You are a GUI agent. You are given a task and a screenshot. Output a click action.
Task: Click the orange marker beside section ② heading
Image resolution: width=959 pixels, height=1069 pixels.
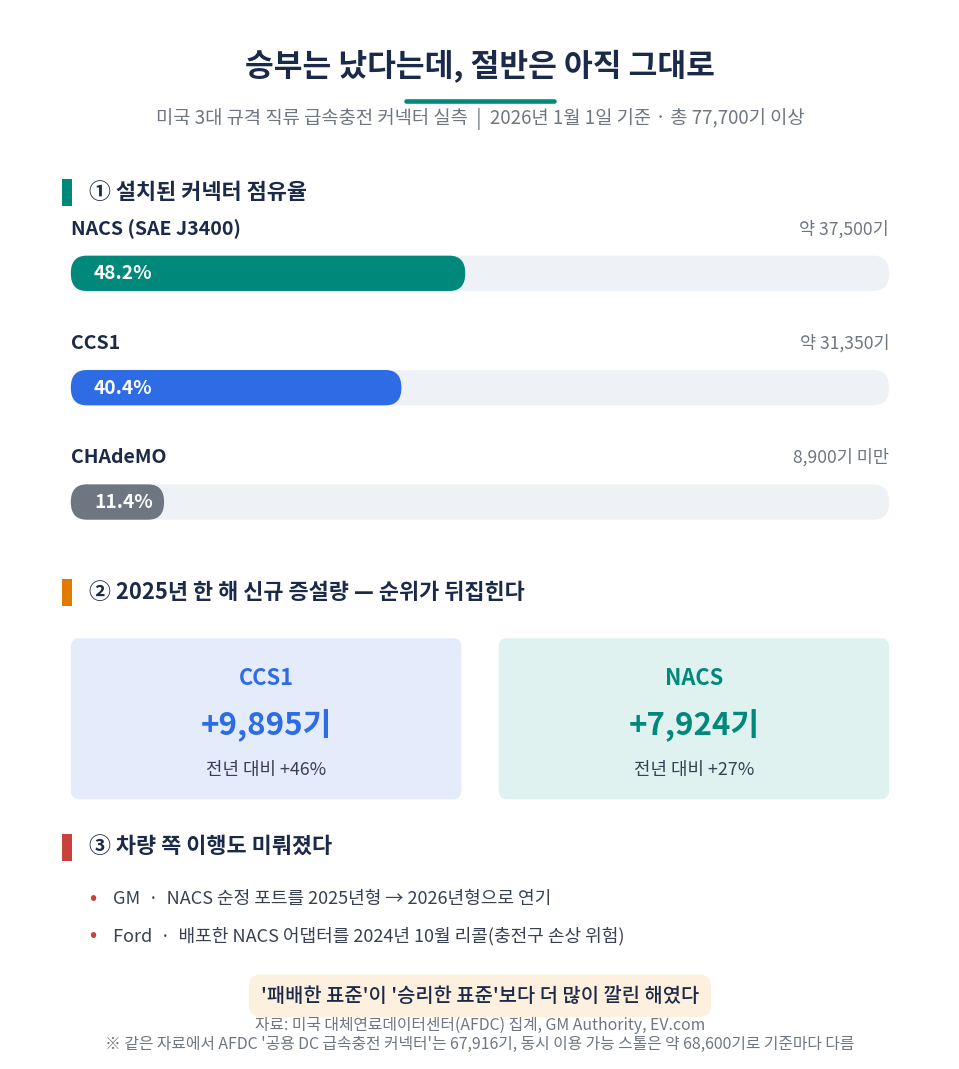tap(67, 592)
